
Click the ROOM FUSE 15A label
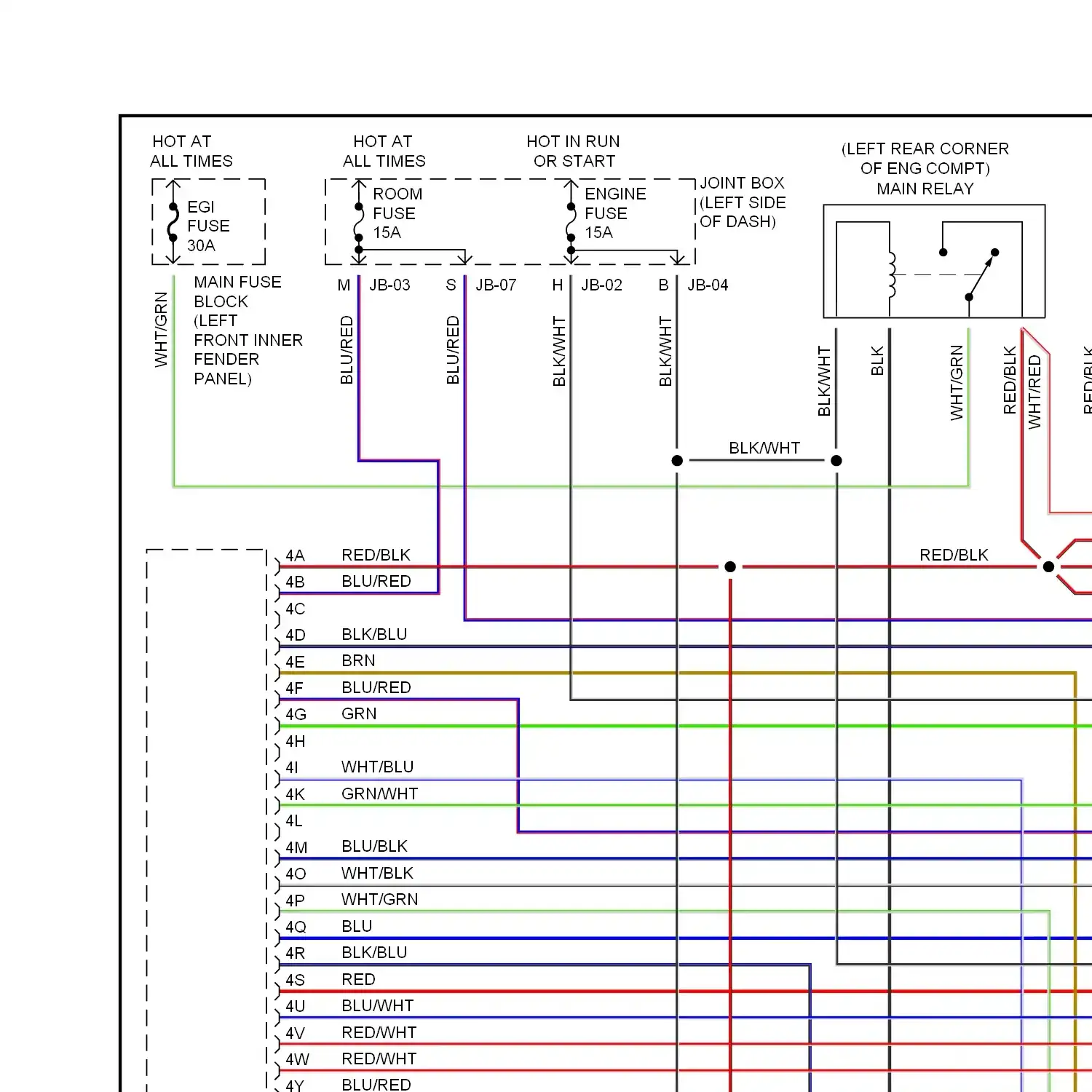397,213
